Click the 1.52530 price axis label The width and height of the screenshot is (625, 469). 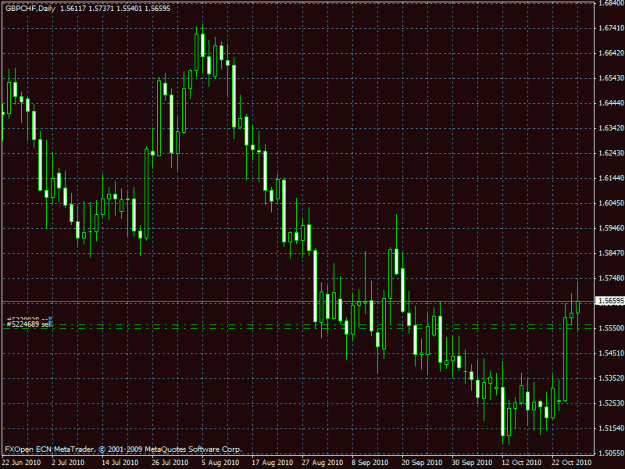tap(611, 403)
